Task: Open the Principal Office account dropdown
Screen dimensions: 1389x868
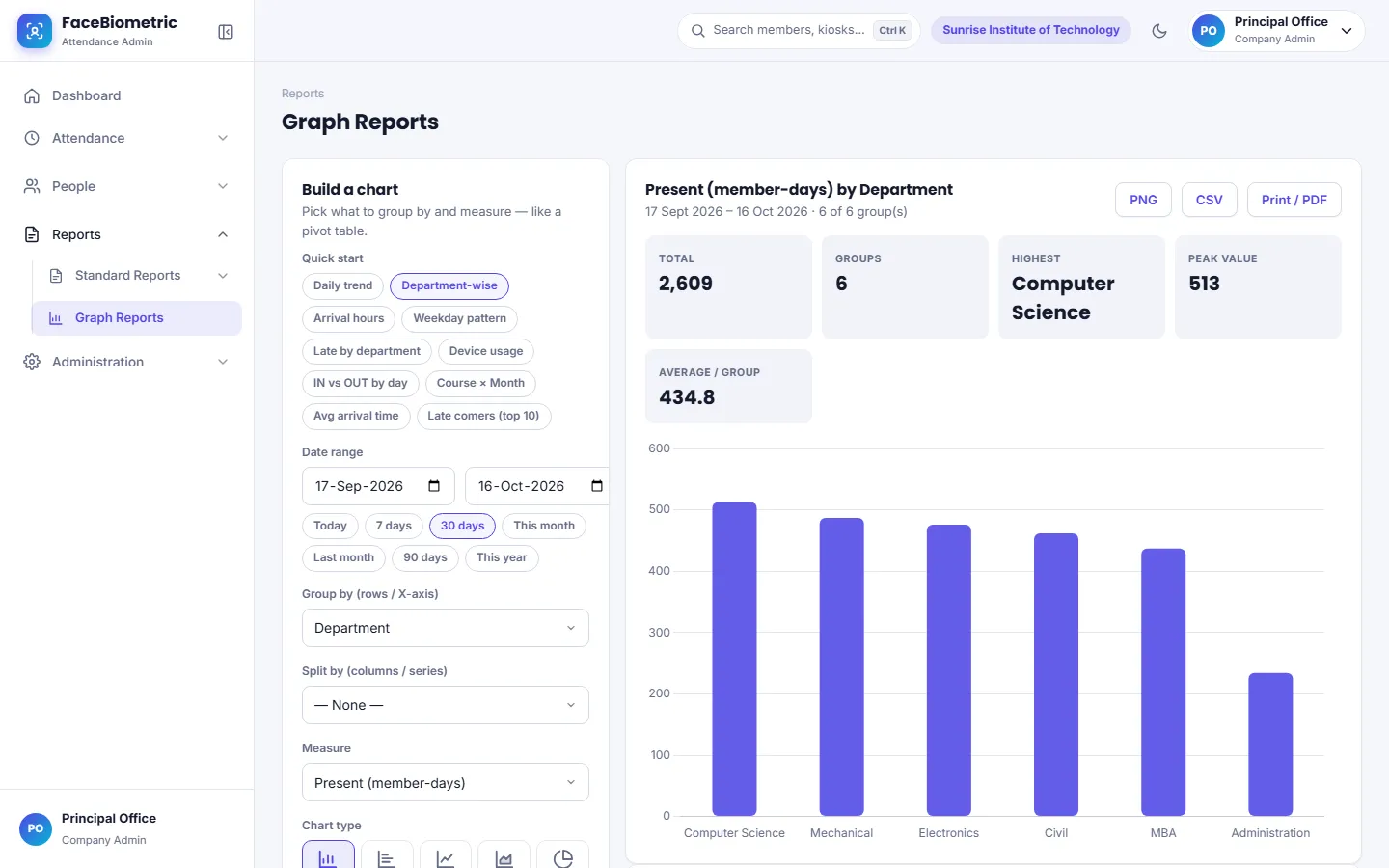Action: (1277, 31)
